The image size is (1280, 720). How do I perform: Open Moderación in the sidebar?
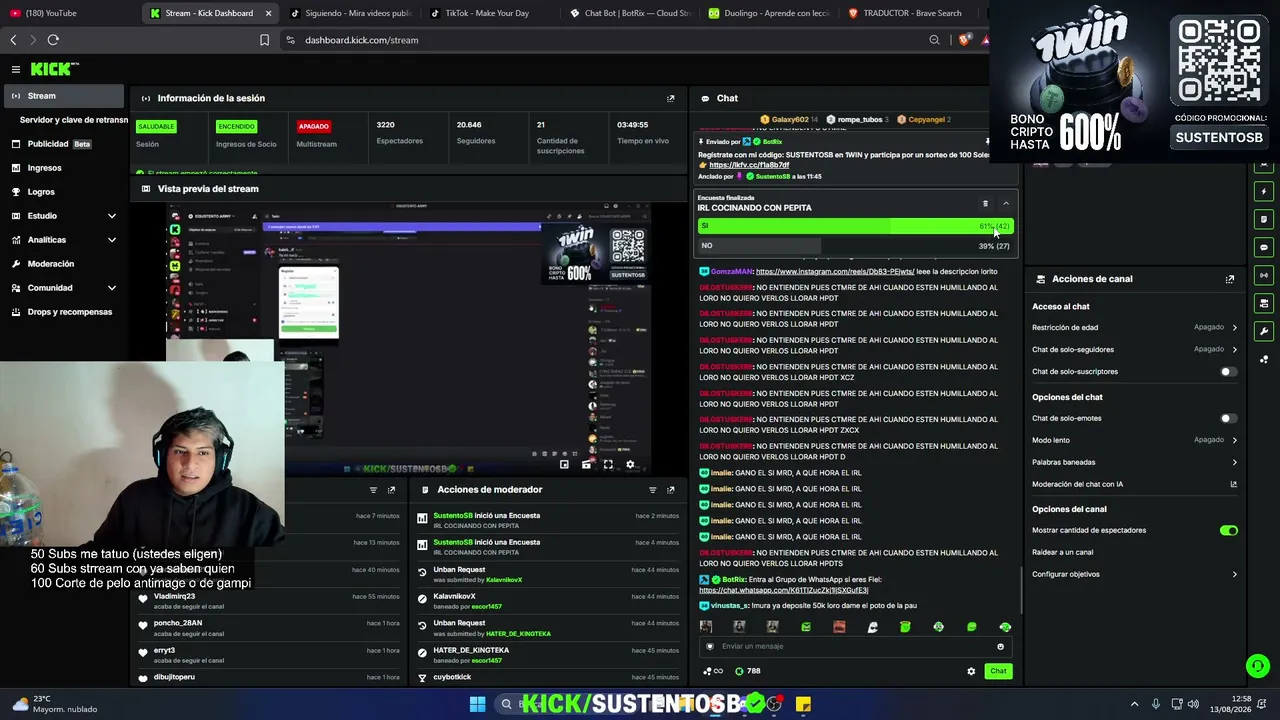(x=64, y=264)
